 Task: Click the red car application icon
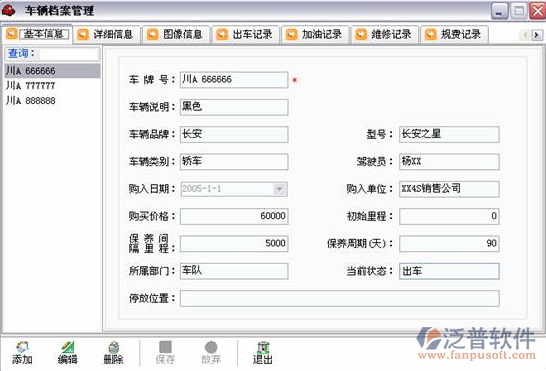(9, 10)
